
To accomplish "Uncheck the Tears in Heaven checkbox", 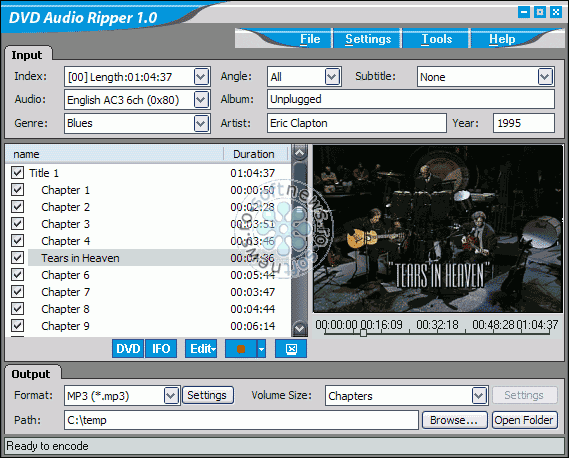I will (17, 258).
